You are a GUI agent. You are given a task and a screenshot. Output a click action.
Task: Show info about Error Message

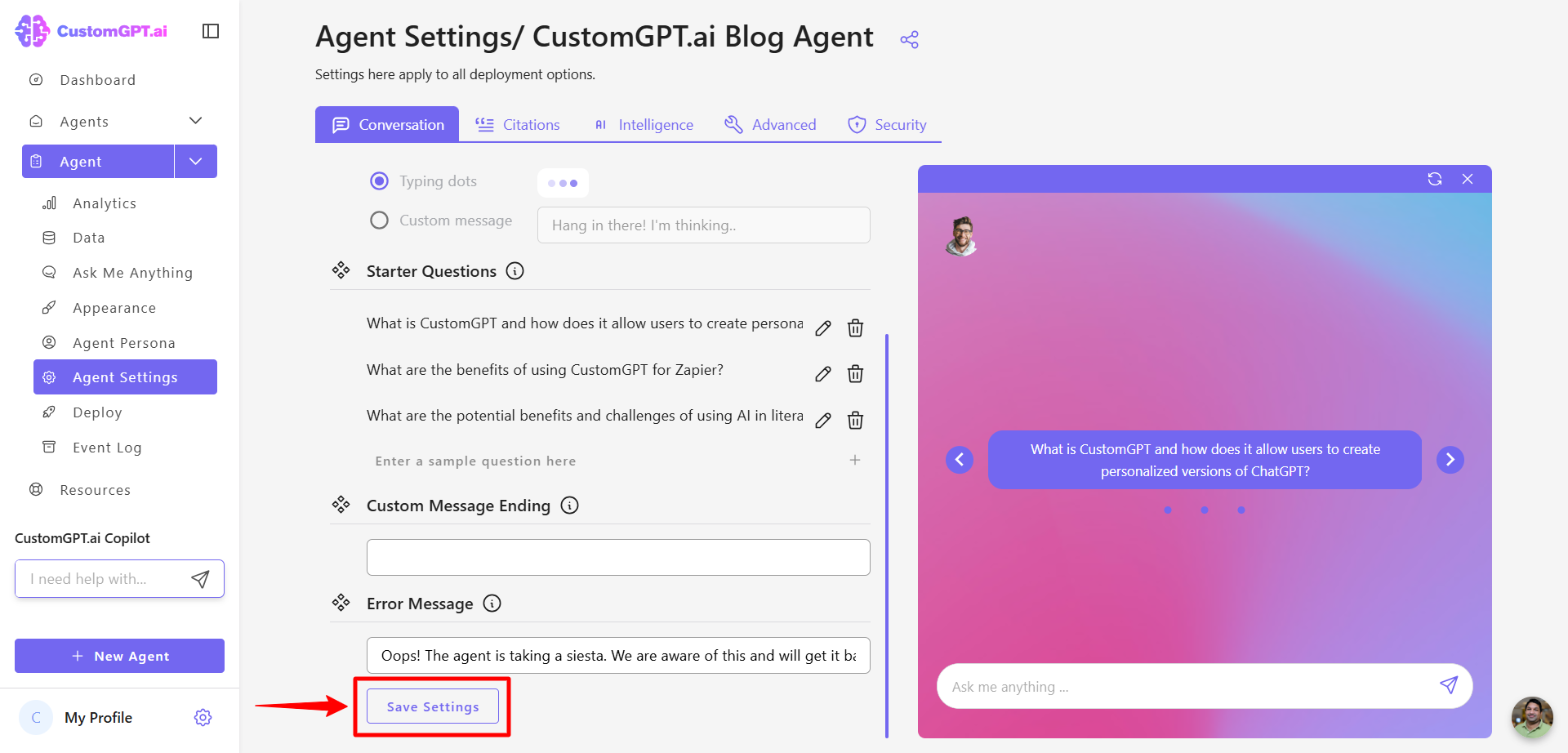tap(492, 604)
